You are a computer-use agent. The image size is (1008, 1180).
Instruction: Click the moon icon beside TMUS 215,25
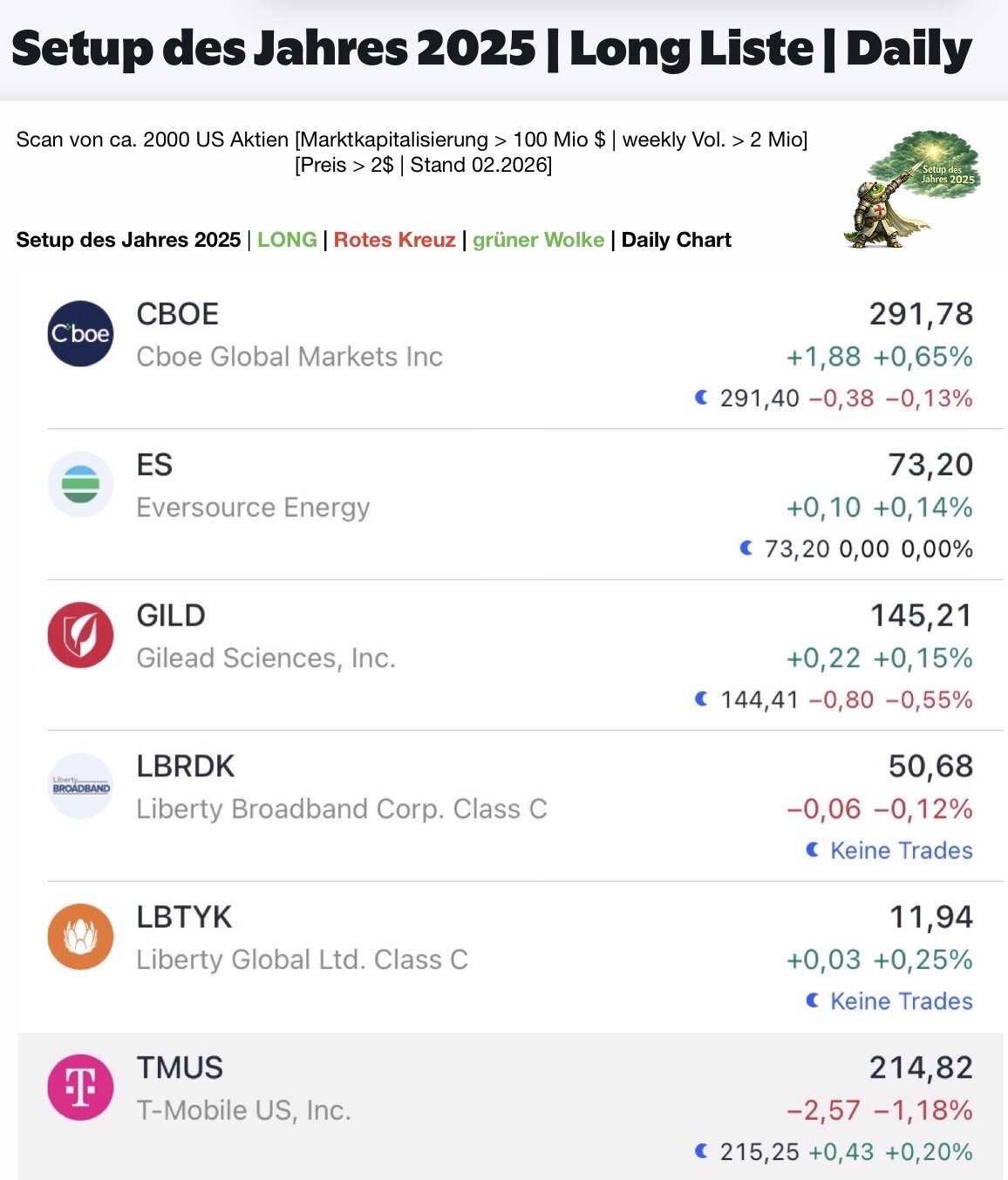coord(701,1151)
